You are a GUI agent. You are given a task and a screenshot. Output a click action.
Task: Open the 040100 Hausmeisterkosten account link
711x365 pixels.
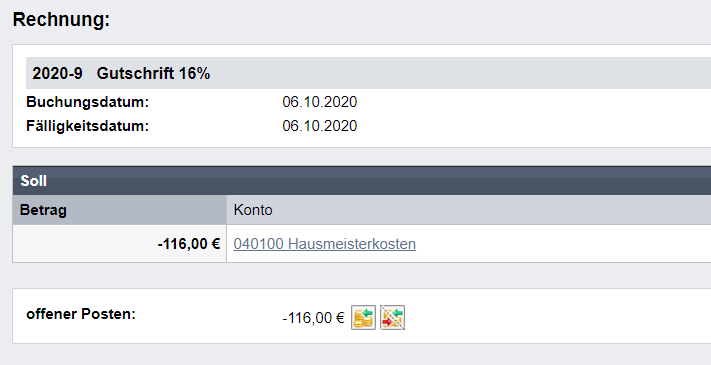(325, 244)
